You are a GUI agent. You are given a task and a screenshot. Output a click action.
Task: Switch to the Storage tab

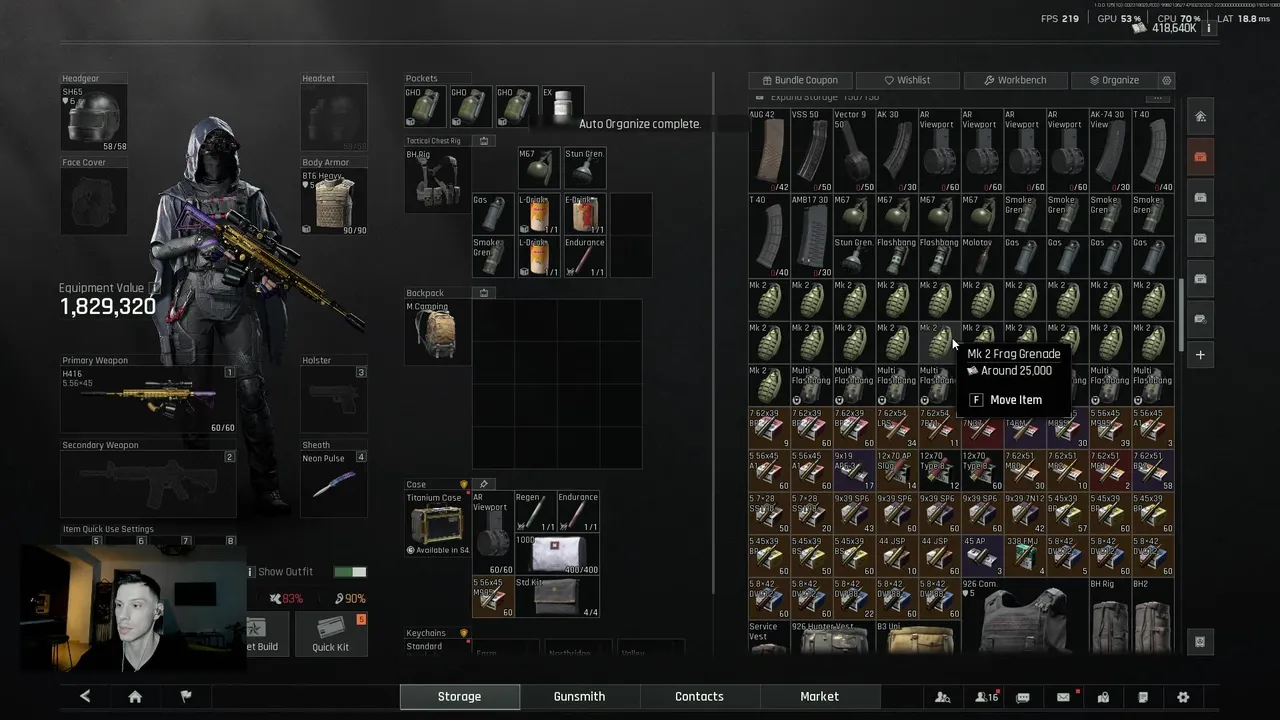[459, 697]
